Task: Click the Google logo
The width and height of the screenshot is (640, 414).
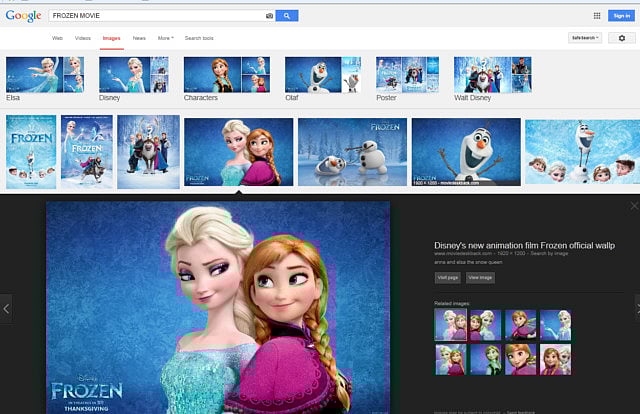Action: [23, 16]
